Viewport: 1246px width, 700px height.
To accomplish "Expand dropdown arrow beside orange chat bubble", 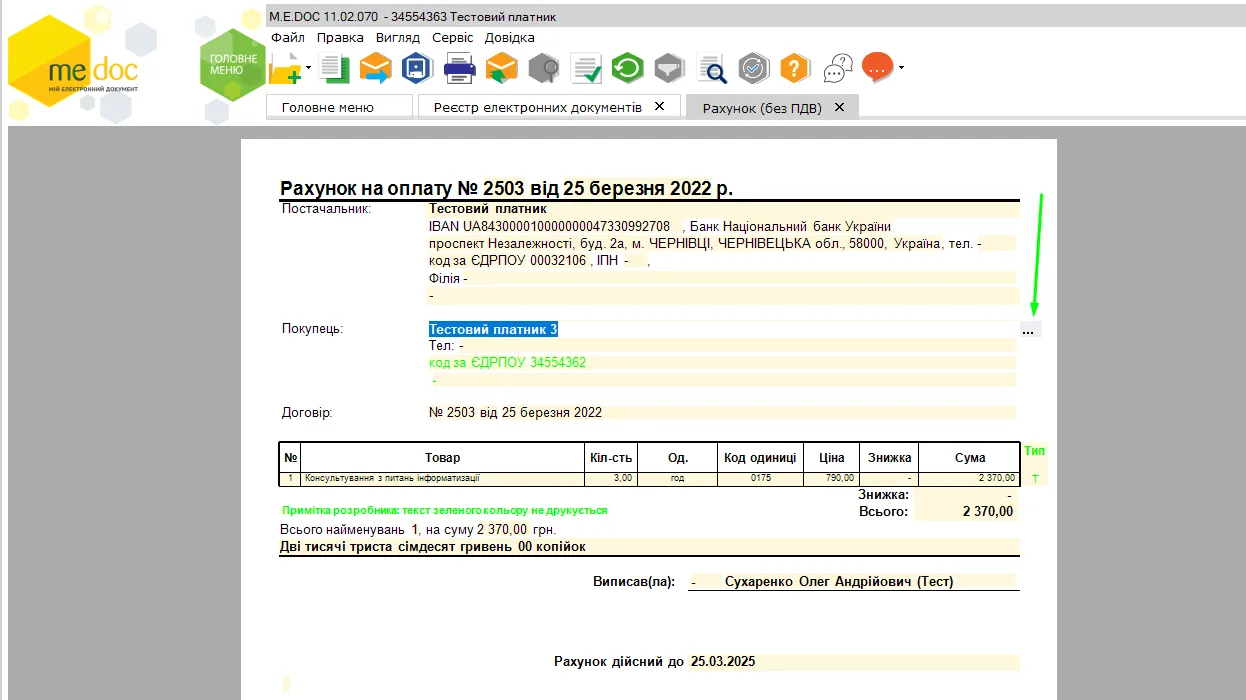I will click(901, 68).
